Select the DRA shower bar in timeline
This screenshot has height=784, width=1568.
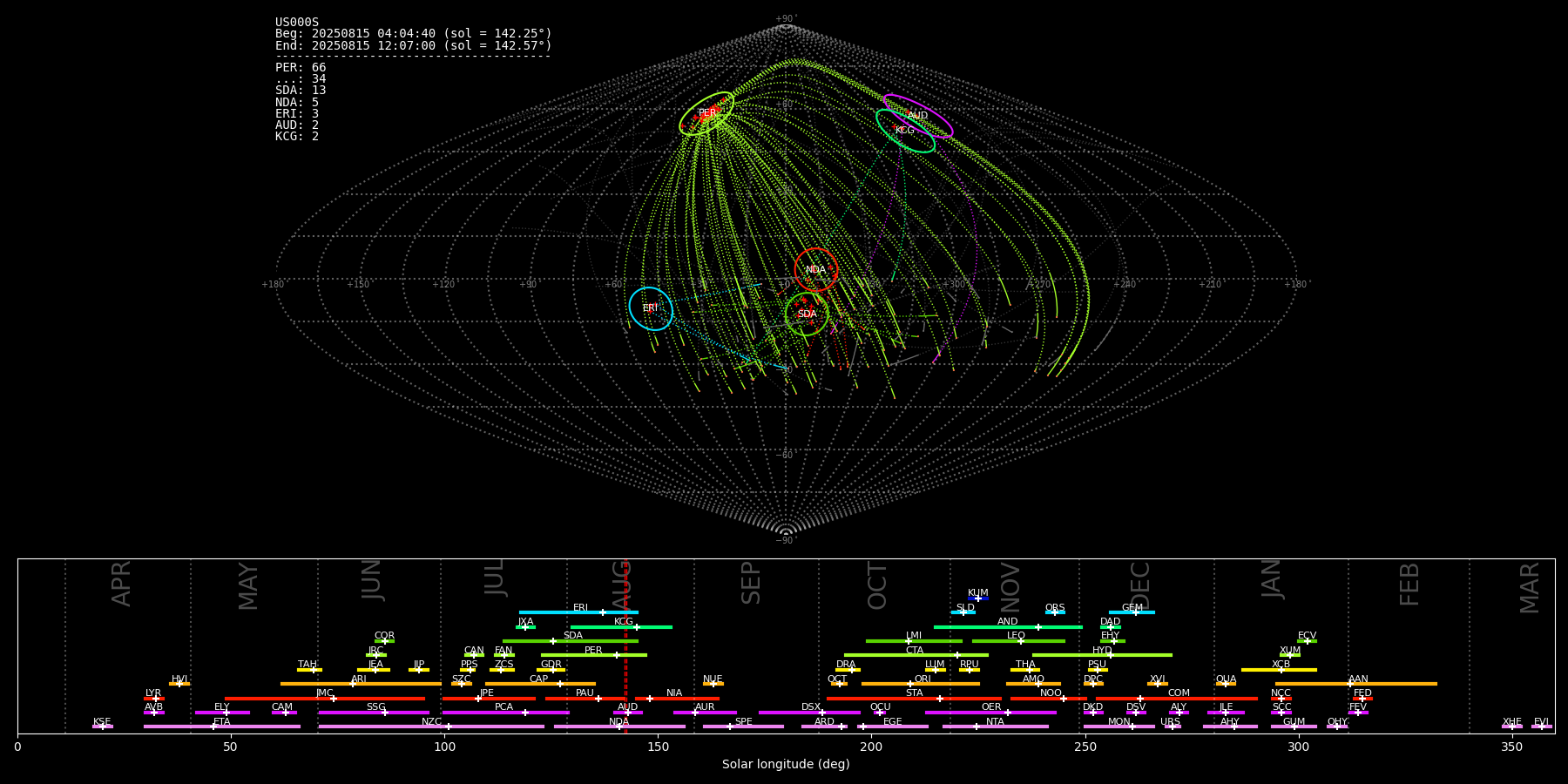tap(848, 670)
